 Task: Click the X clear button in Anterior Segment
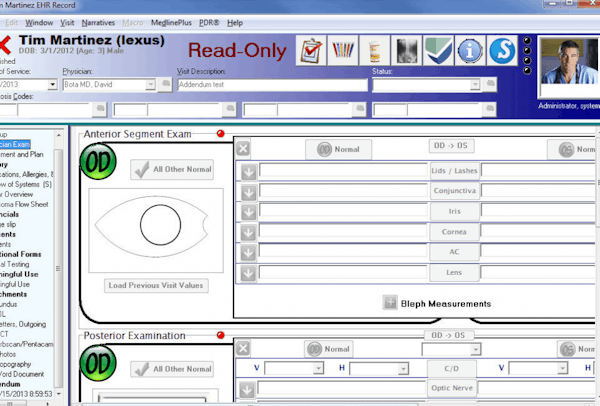[243, 148]
